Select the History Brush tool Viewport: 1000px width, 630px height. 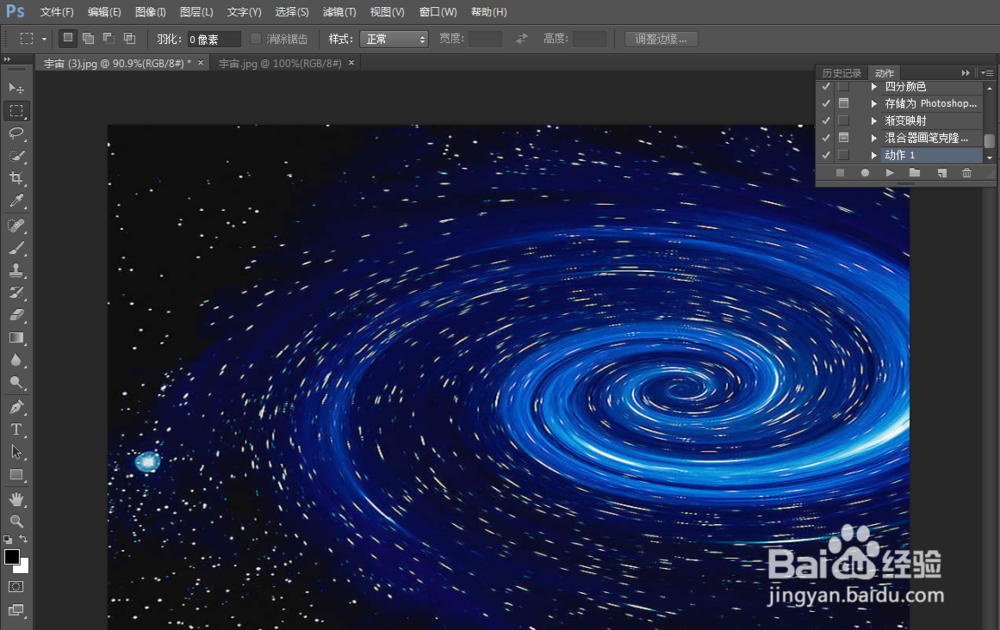16,293
